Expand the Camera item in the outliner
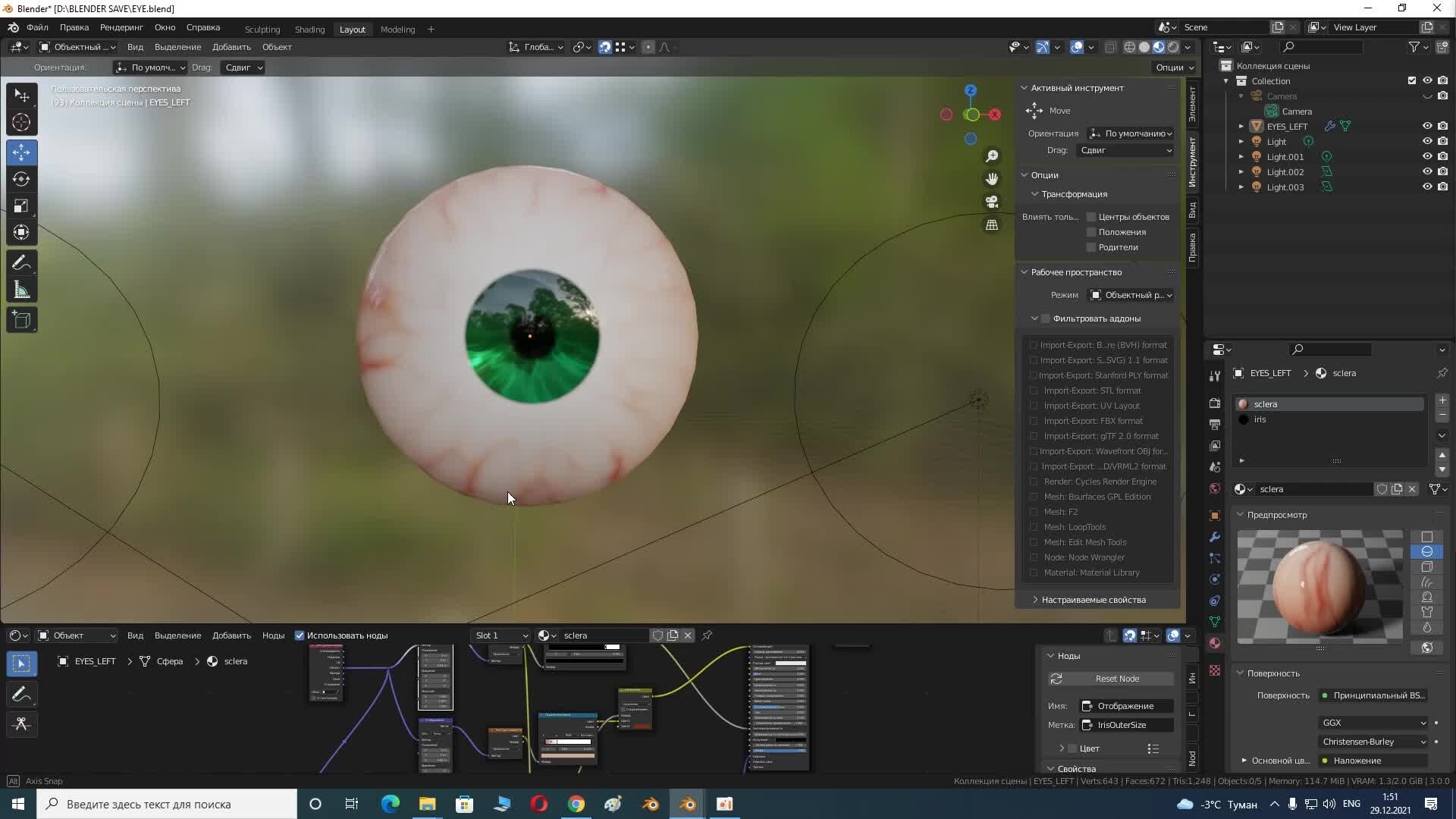The width and height of the screenshot is (1456, 819). (x=1241, y=96)
